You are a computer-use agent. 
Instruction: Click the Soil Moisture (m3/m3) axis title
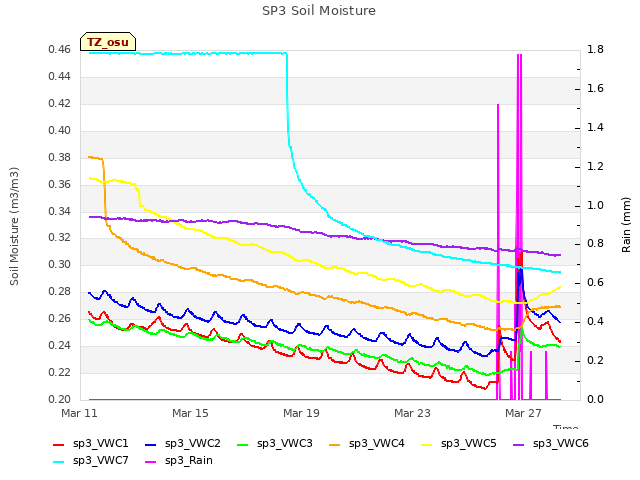14,226
